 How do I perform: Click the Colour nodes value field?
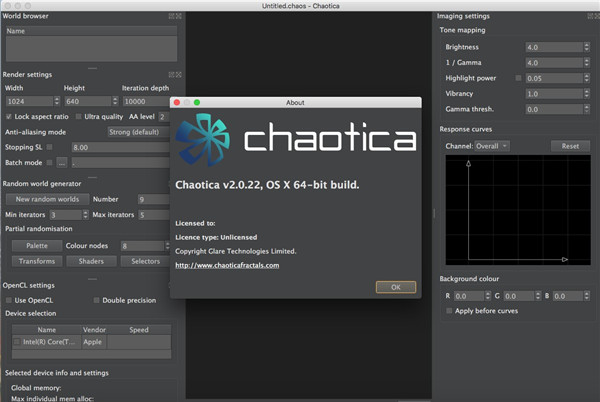pyautogui.click(x=142, y=246)
